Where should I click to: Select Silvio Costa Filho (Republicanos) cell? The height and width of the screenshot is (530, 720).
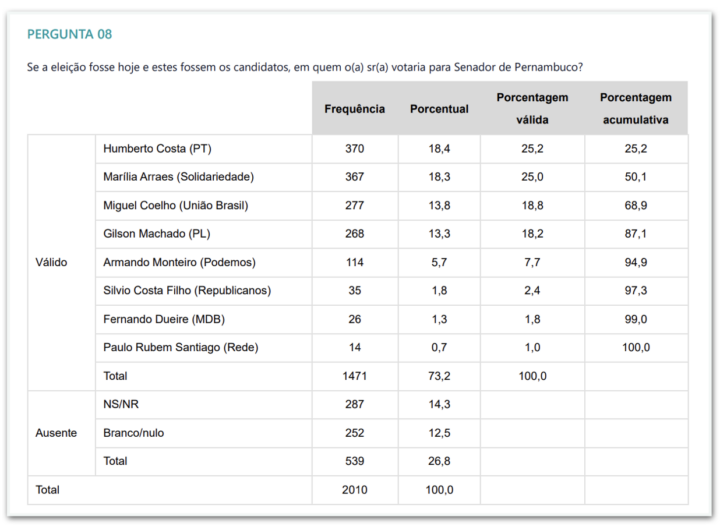tap(187, 291)
